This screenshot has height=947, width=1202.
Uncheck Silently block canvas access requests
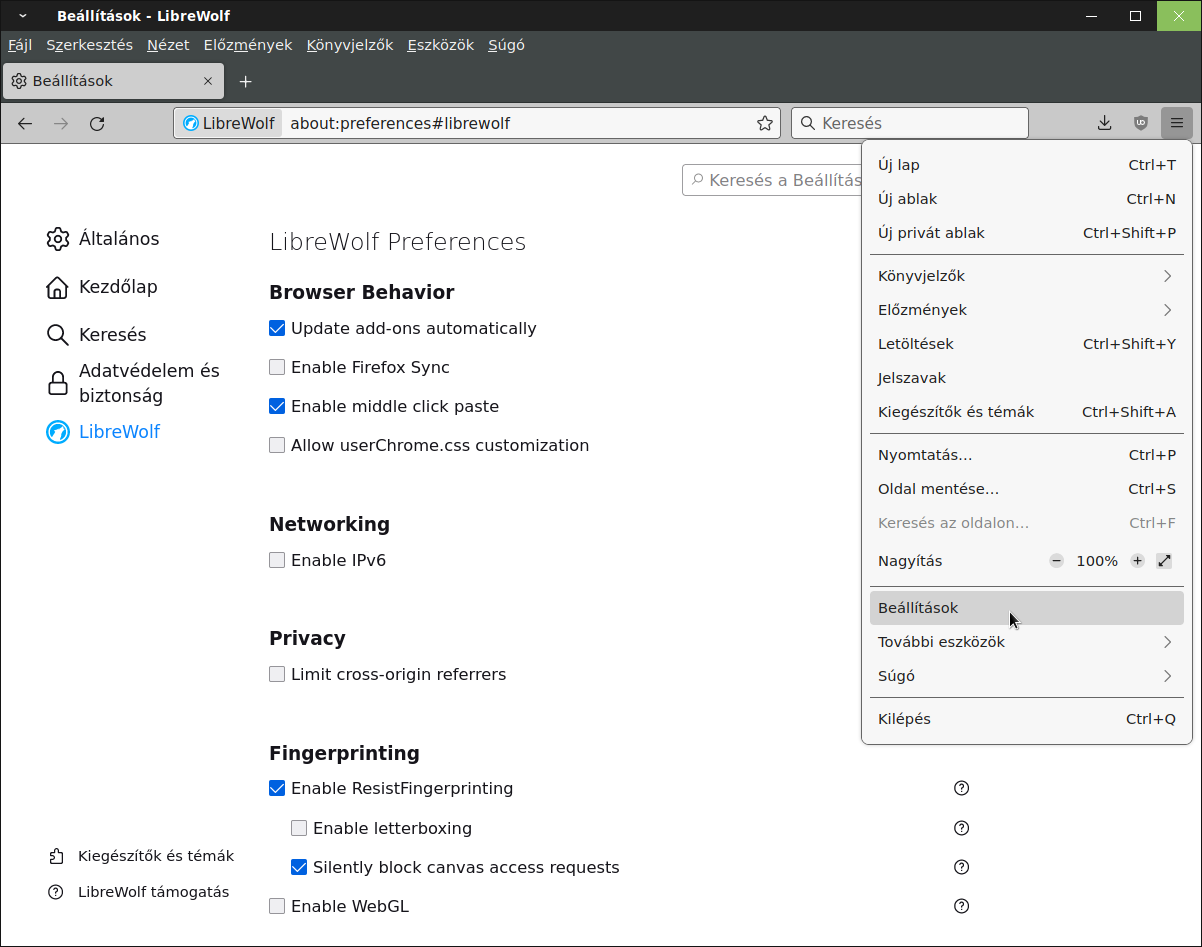pyautogui.click(x=299, y=867)
